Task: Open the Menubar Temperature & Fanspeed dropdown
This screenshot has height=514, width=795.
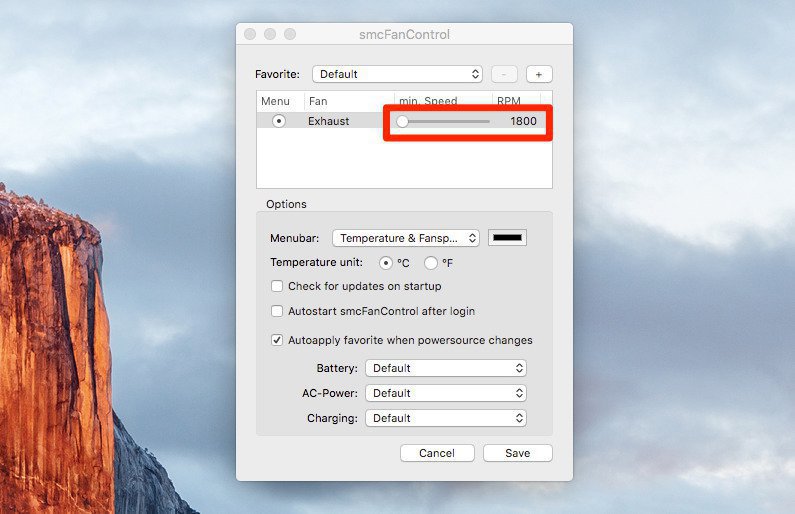Action: [406, 238]
